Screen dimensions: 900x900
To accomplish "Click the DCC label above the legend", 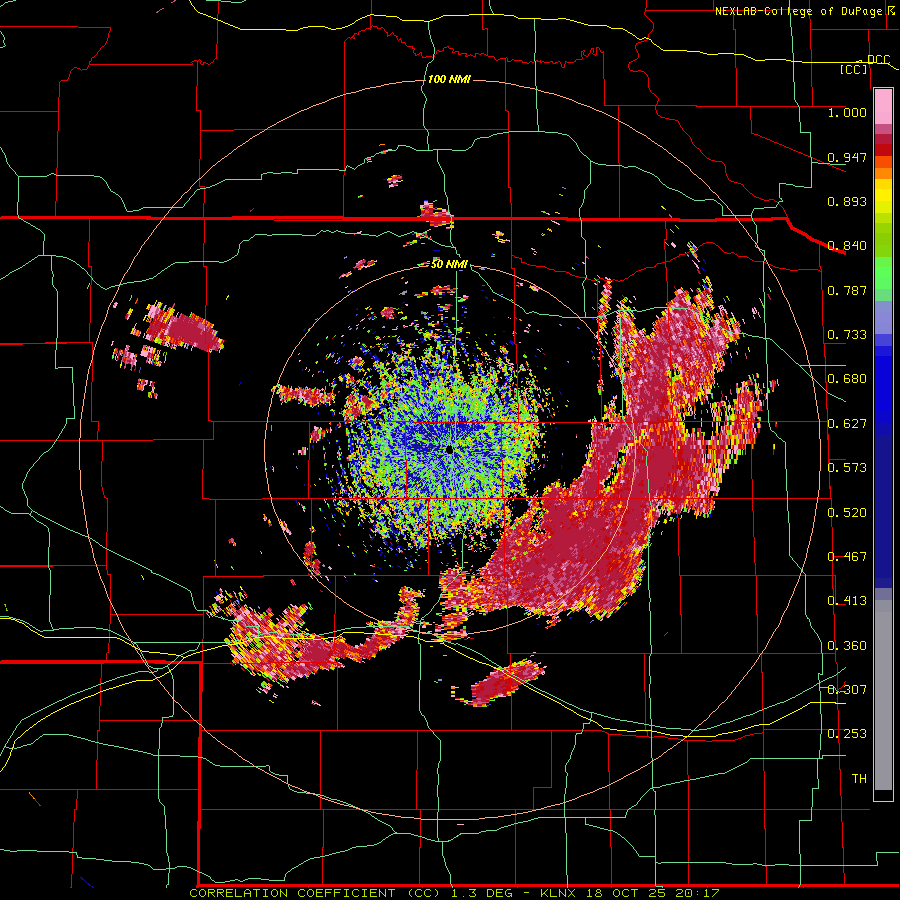I will 878,60.
